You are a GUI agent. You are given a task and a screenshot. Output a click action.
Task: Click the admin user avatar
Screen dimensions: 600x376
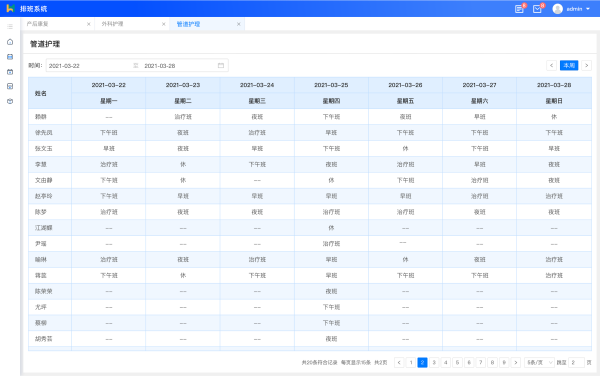pyautogui.click(x=558, y=9)
